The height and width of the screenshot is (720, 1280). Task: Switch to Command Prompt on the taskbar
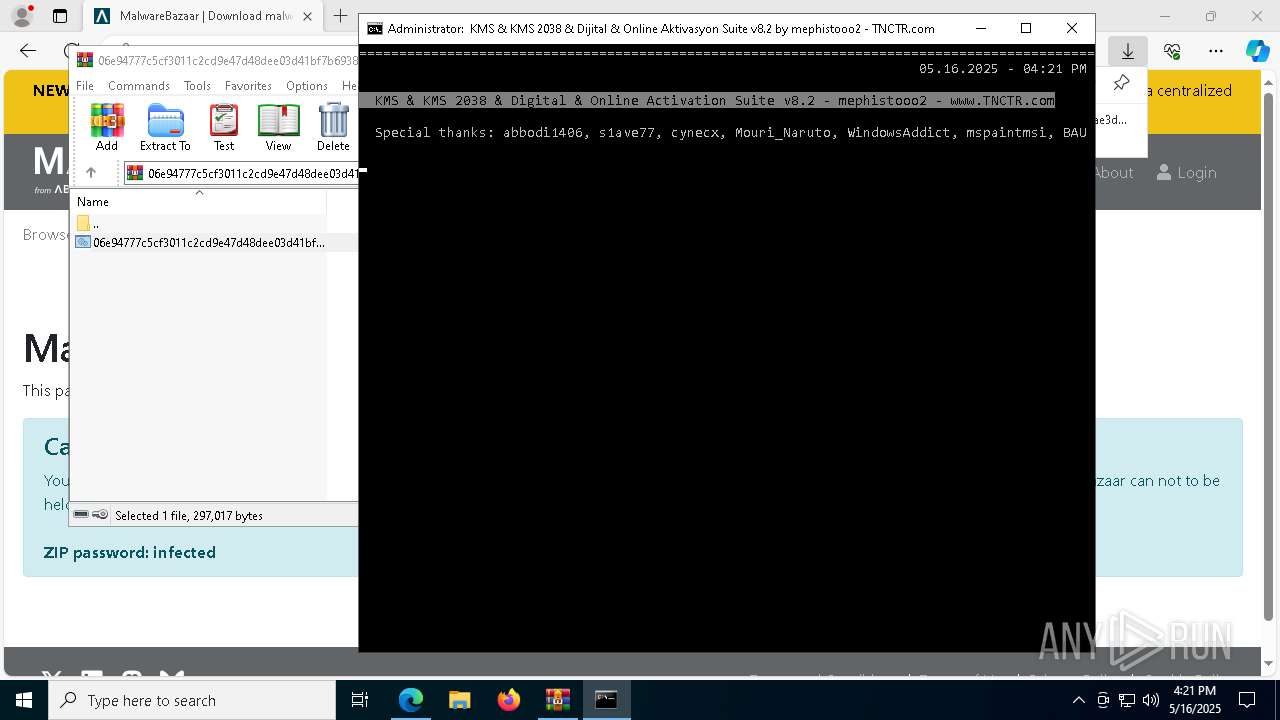[607, 700]
